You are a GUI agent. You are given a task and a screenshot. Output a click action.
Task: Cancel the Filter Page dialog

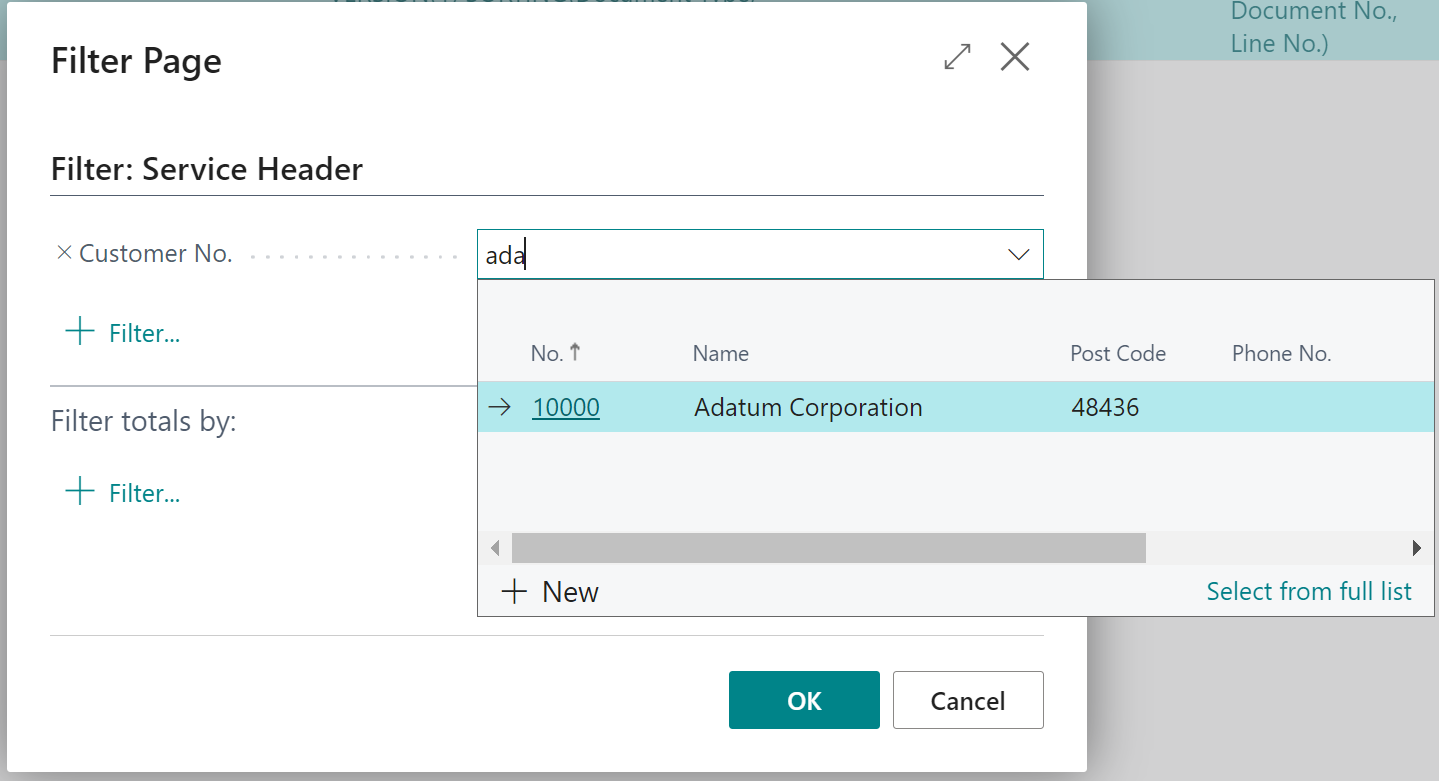click(968, 700)
